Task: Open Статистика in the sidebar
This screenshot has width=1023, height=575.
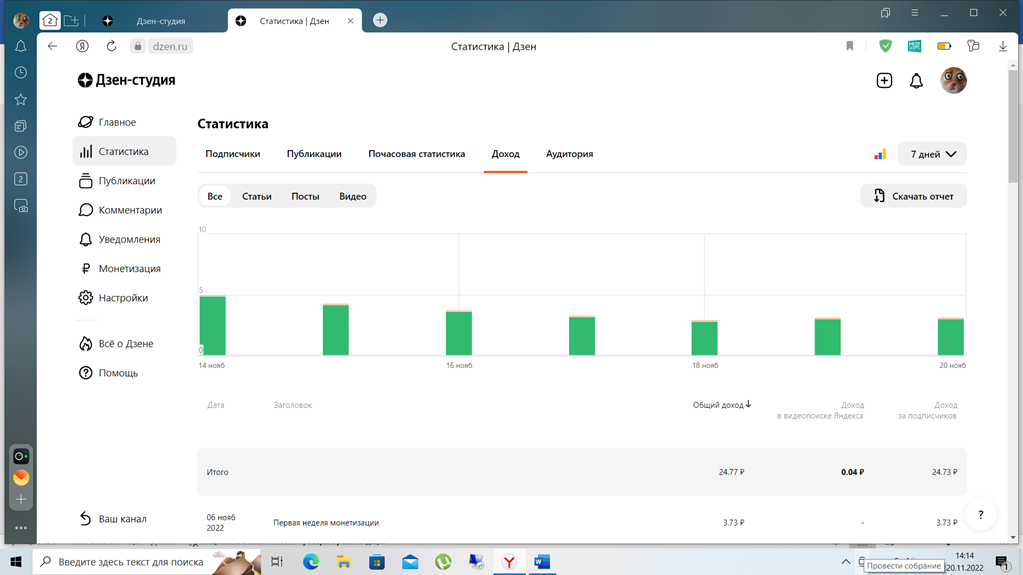Action: click(124, 151)
